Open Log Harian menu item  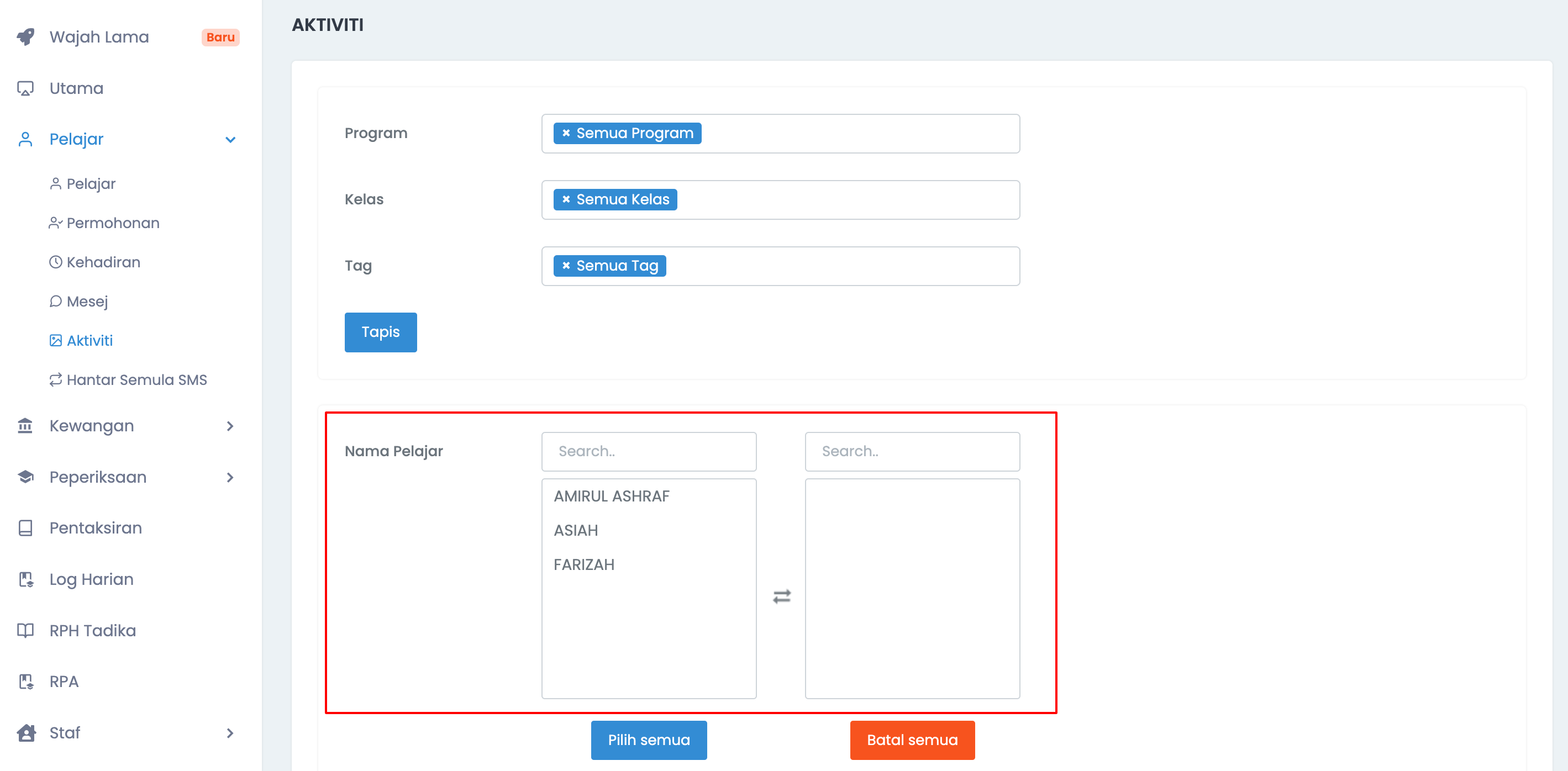pyautogui.click(x=91, y=579)
